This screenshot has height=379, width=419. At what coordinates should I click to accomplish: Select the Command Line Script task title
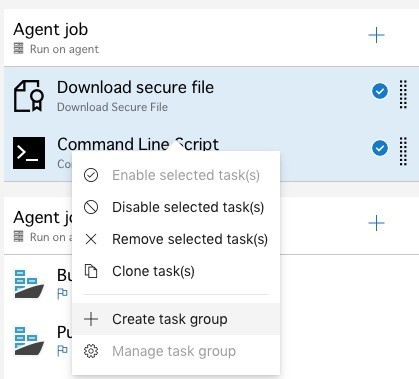138,144
